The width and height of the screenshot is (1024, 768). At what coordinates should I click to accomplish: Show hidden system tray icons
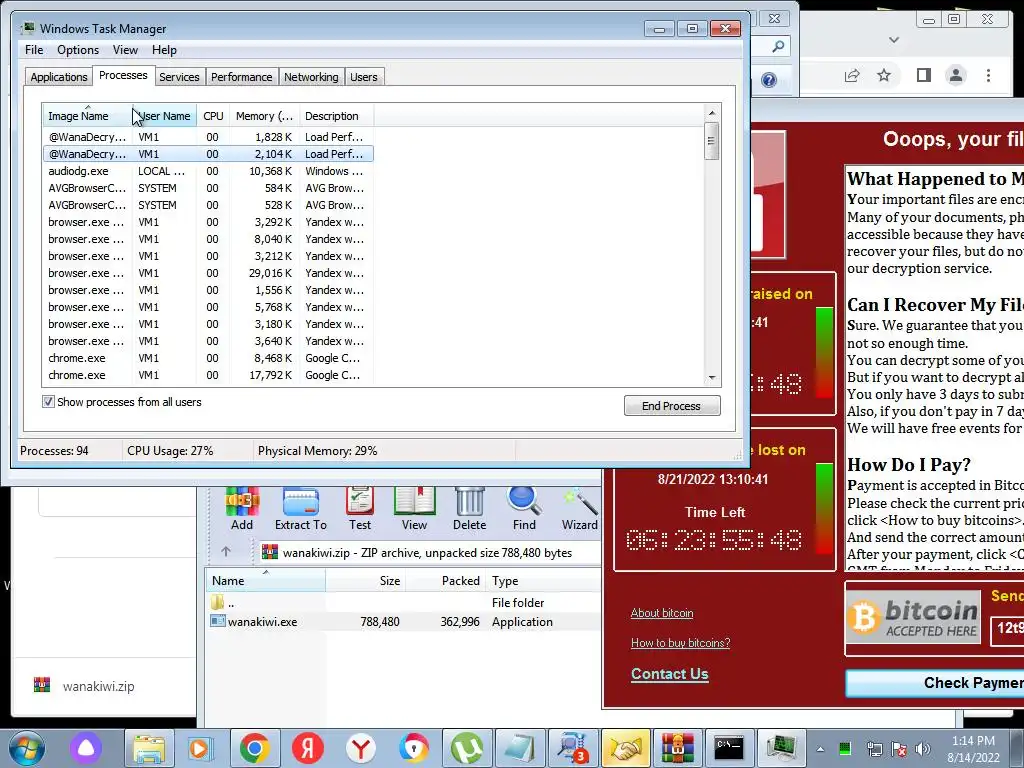[820, 749]
